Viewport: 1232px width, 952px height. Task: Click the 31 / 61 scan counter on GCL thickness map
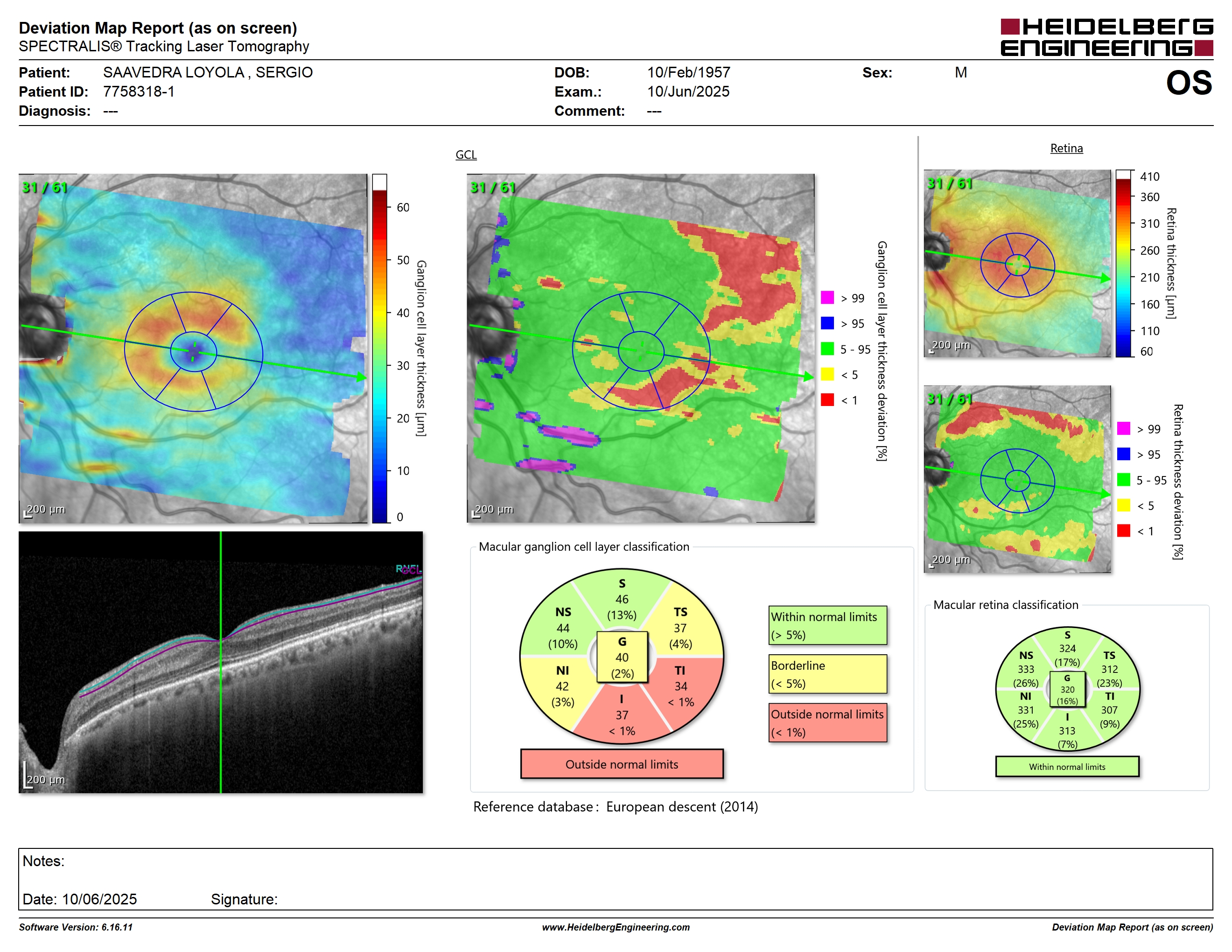44,187
